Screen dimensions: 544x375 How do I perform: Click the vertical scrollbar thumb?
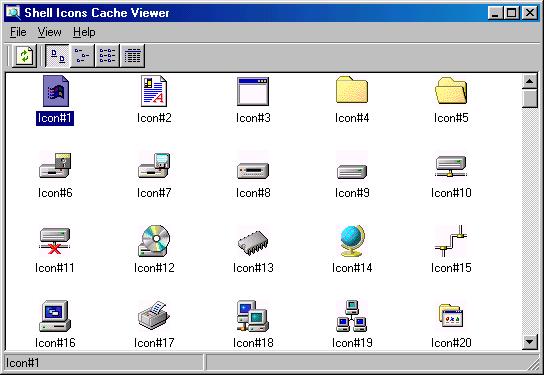pyautogui.click(x=529, y=99)
